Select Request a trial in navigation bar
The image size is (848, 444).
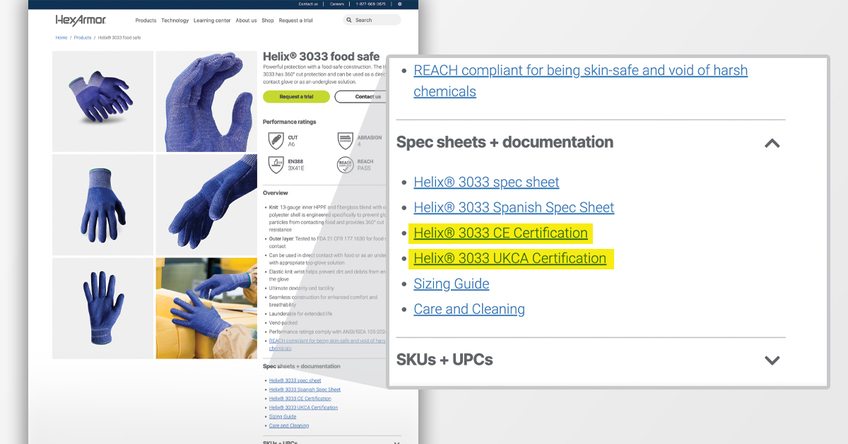(x=296, y=21)
